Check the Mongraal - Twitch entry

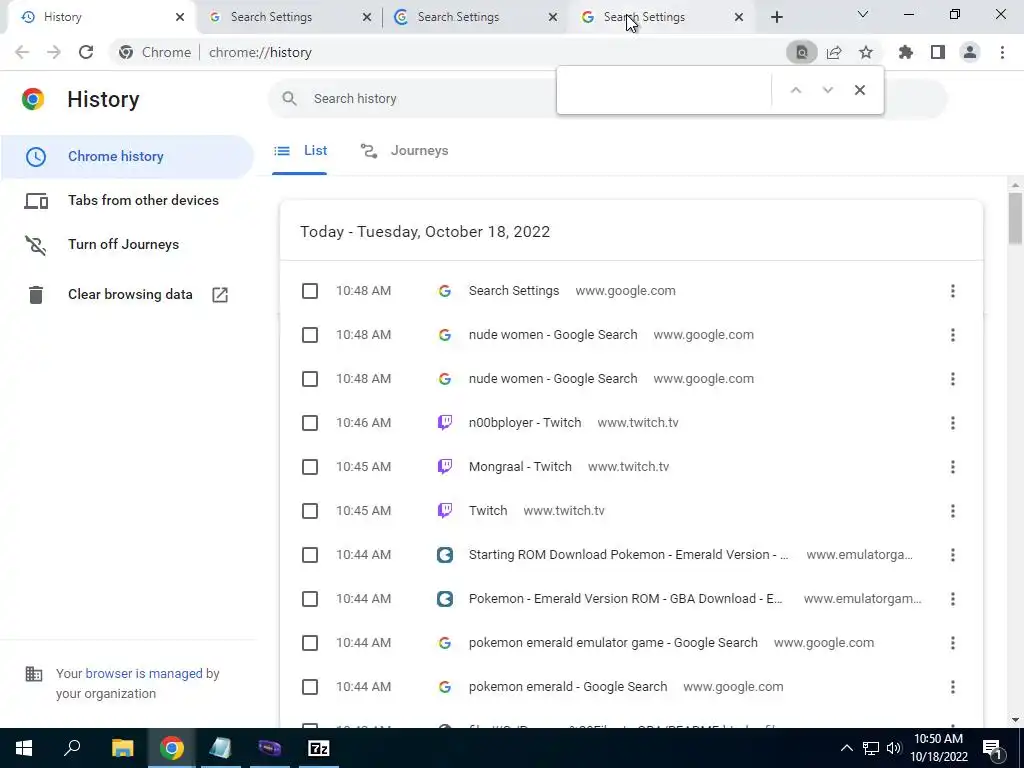(x=310, y=467)
